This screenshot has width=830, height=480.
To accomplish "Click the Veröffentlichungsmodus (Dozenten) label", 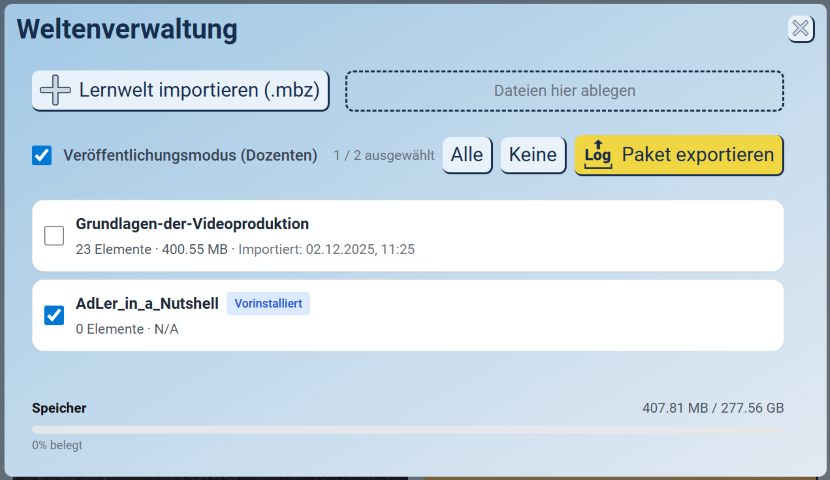I will click(191, 156).
